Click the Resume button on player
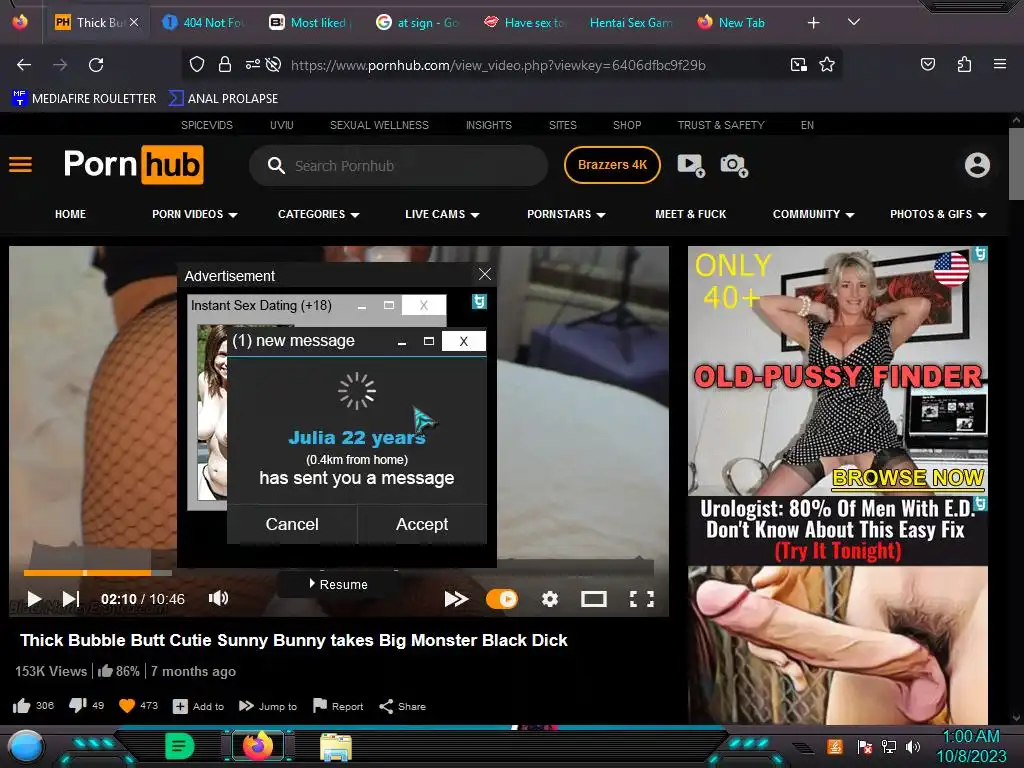Image resolution: width=1024 pixels, height=768 pixels. pyautogui.click(x=338, y=584)
